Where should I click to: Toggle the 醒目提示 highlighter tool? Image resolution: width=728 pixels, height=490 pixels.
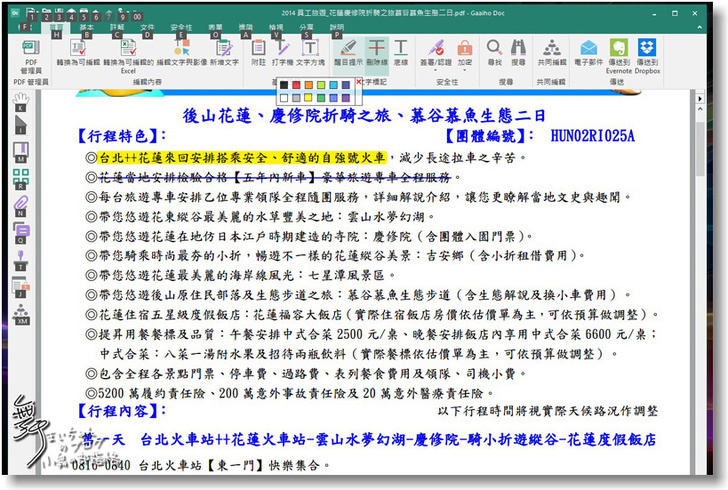[x=348, y=52]
